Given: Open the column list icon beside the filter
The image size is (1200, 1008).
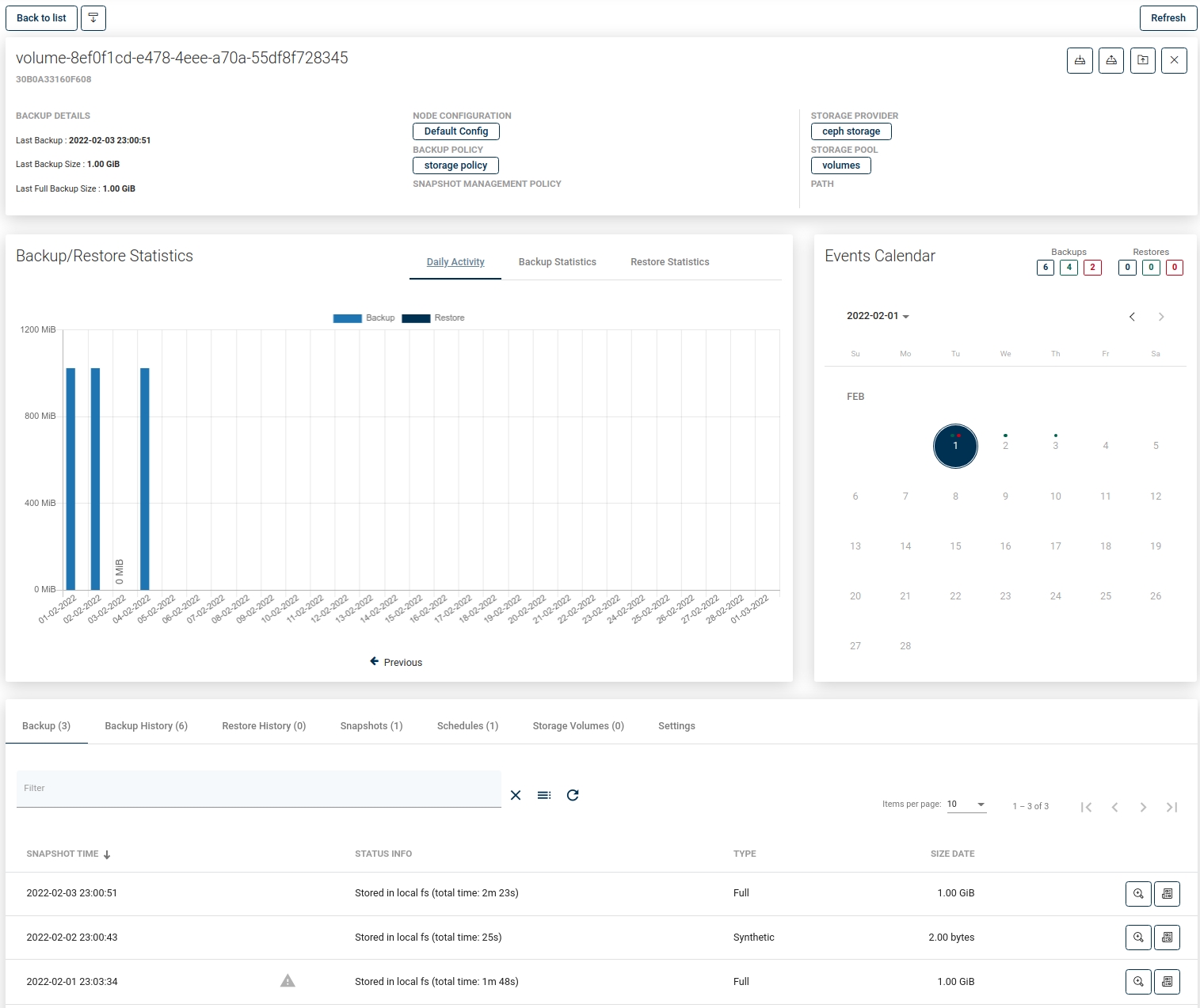Looking at the screenshot, I should 544,795.
